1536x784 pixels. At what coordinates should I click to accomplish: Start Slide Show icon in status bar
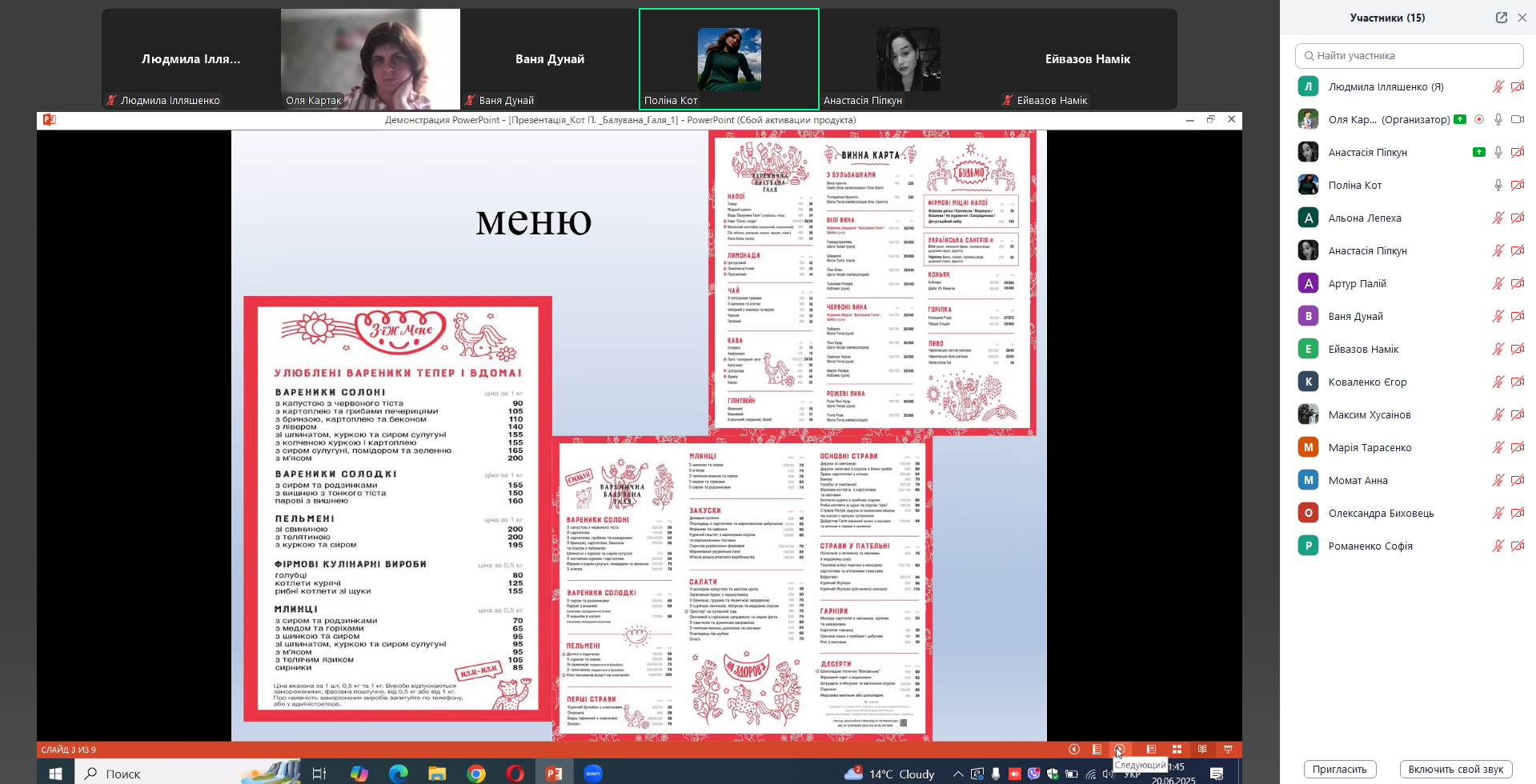tap(1228, 750)
